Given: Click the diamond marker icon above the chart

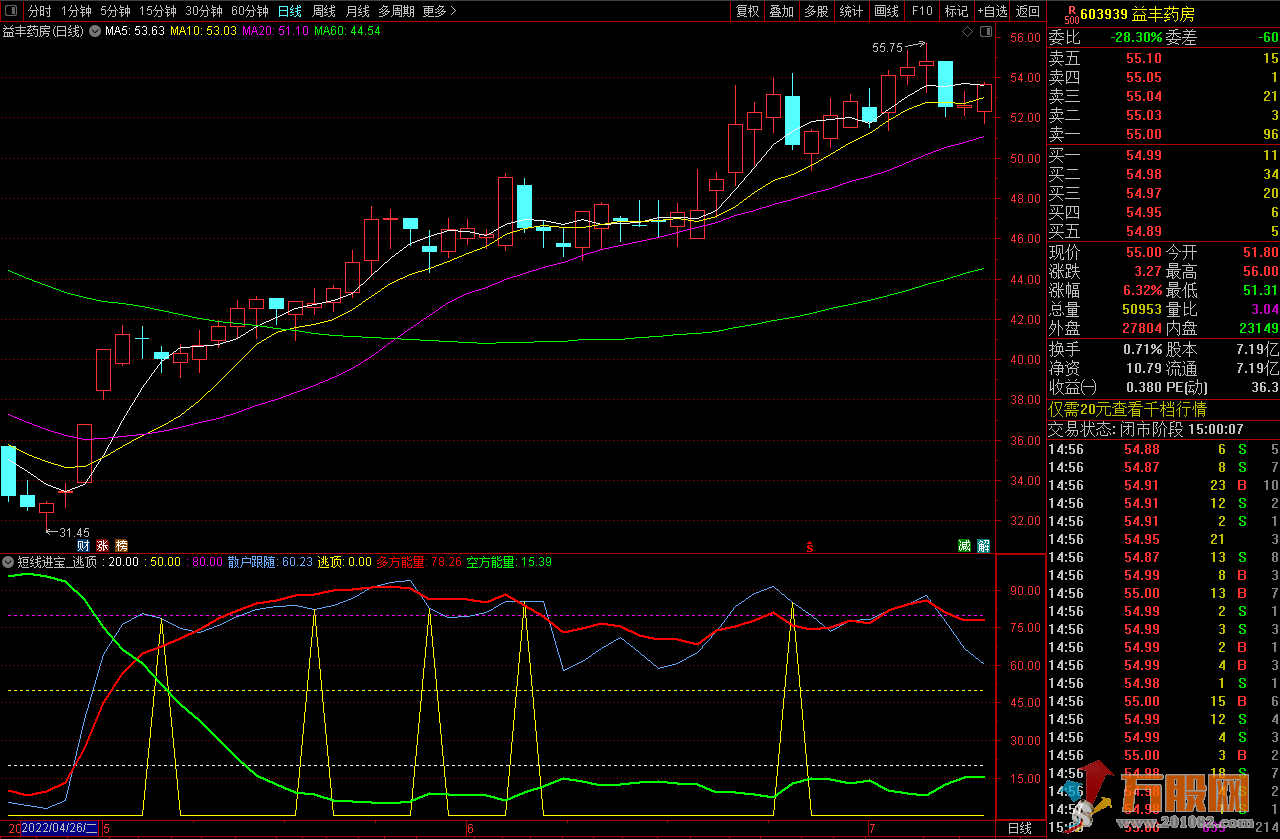Looking at the screenshot, I should 967,32.
